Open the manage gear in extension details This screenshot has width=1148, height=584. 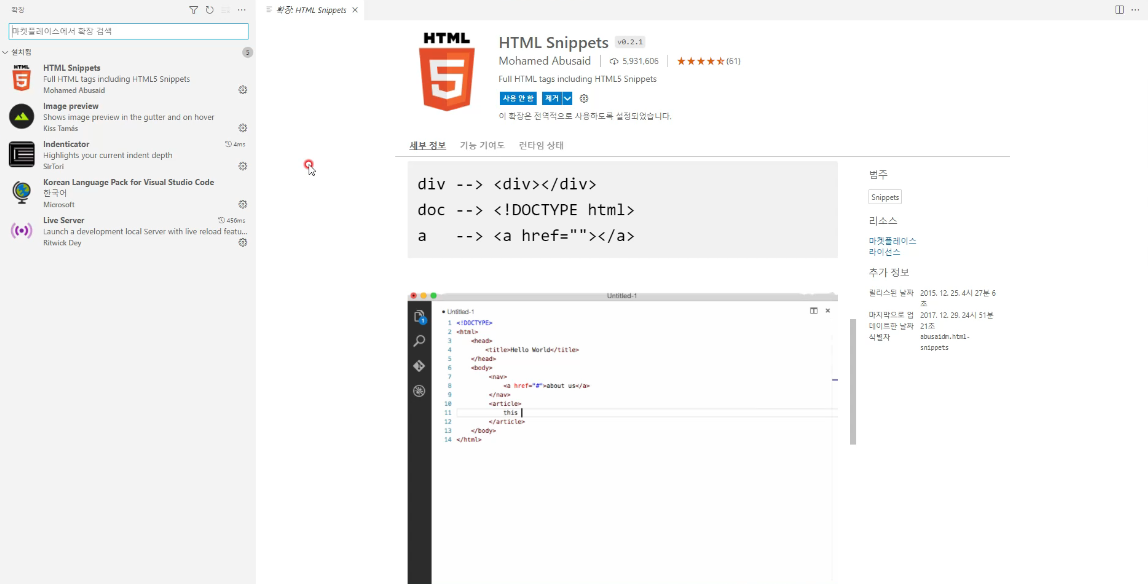(584, 98)
